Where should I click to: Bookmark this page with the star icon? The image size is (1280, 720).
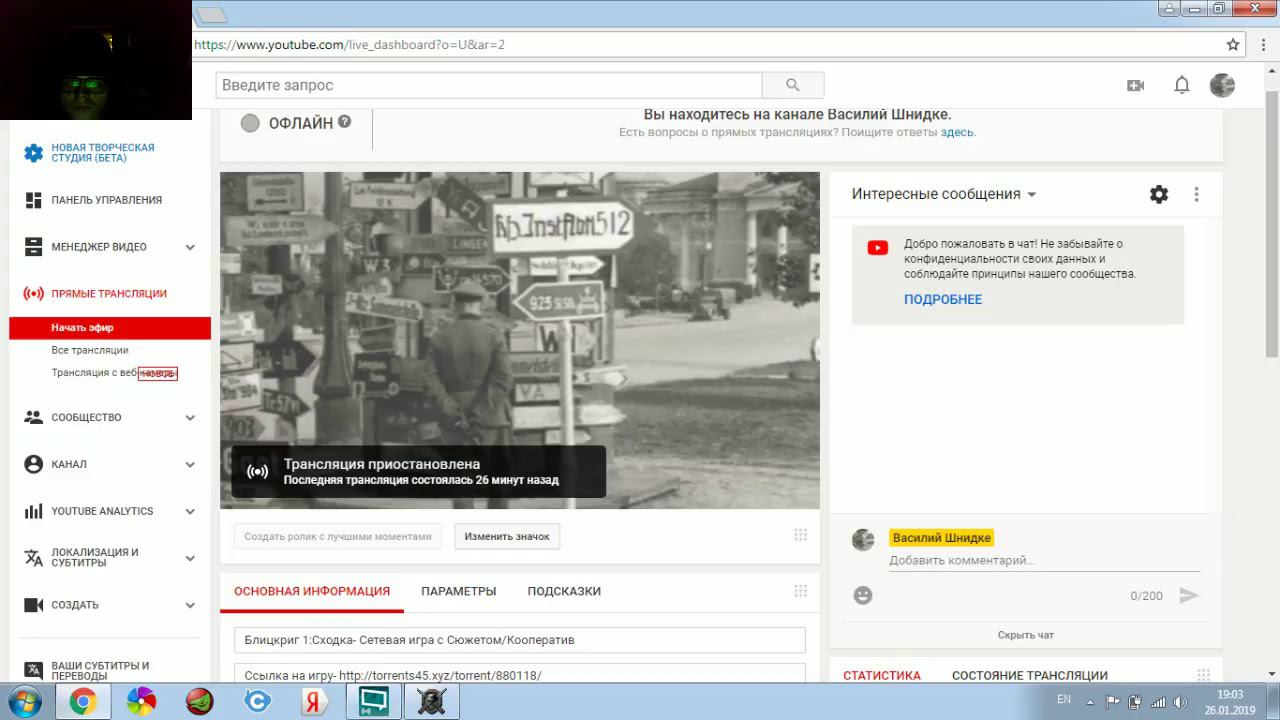[x=1233, y=45]
